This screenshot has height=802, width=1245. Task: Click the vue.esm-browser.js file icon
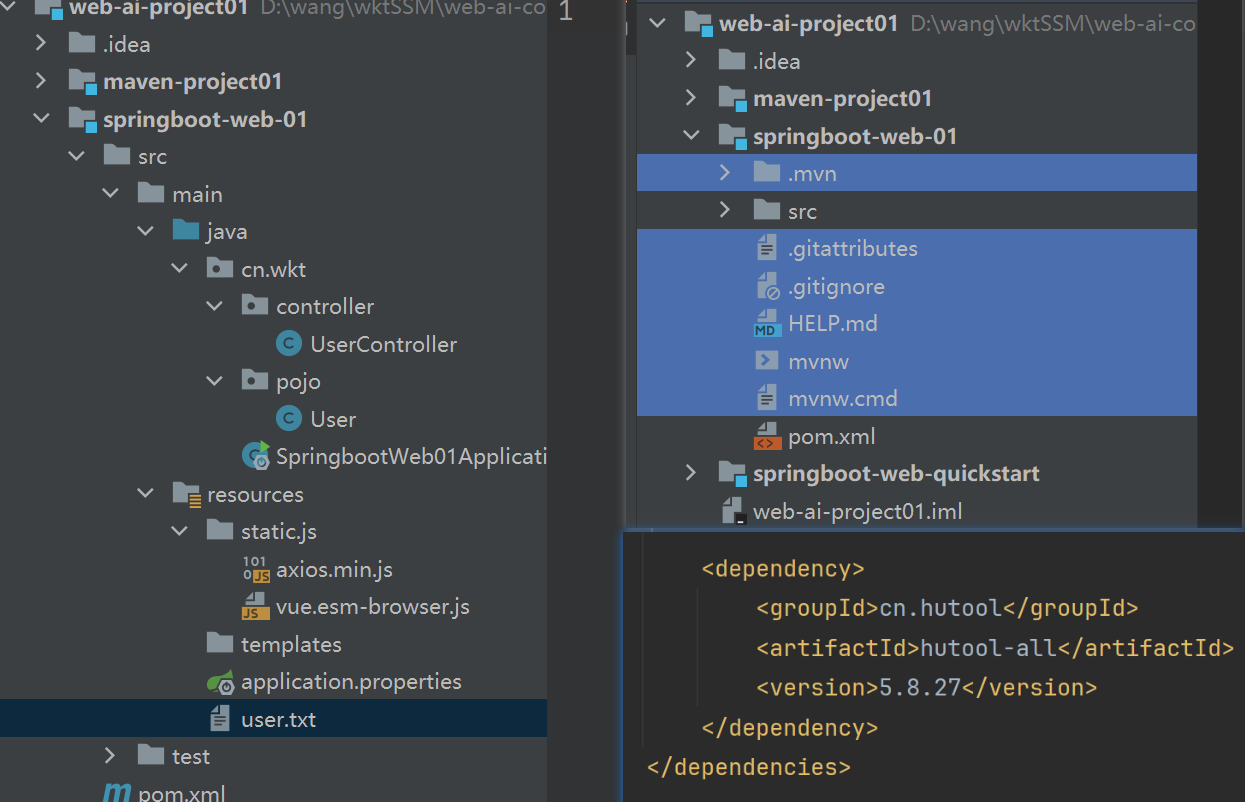(x=256, y=607)
